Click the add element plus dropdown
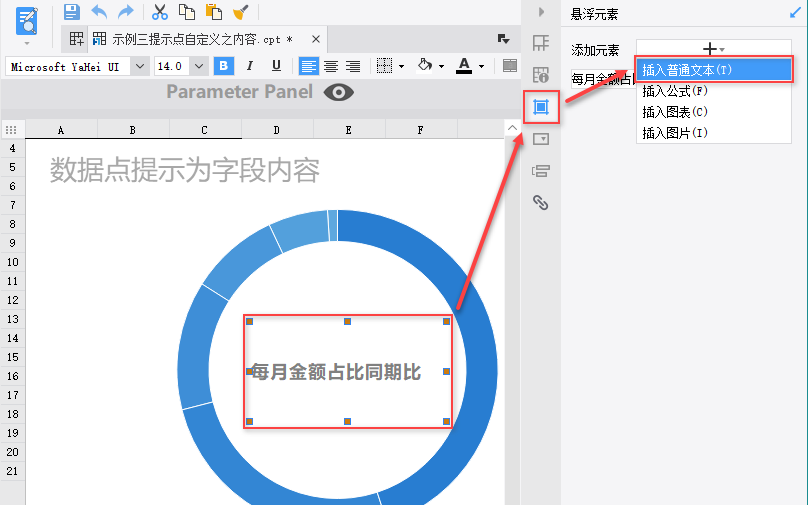The image size is (808, 505). 714,48
